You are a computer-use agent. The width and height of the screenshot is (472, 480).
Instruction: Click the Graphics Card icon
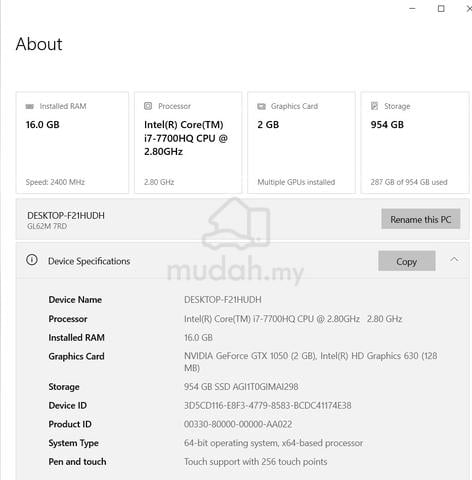click(261, 106)
